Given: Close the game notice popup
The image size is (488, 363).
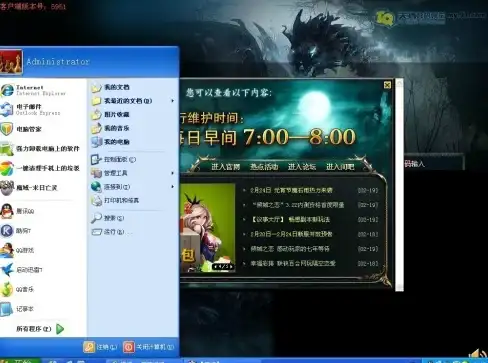Looking at the screenshot, I should point(387,85).
